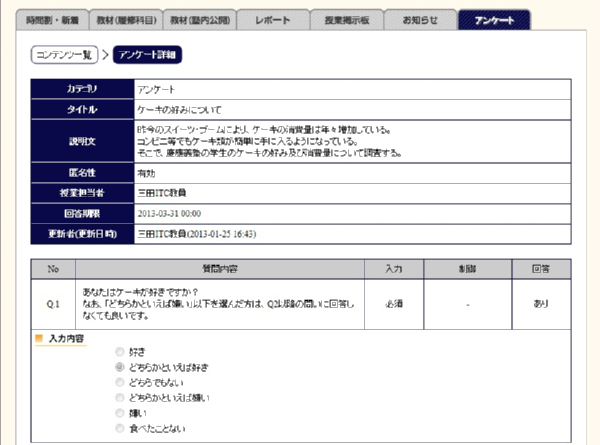This screenshot has height=445, width=600.
Task: Click the orange 入力内容 section icon
Action: tap(40, 339)
